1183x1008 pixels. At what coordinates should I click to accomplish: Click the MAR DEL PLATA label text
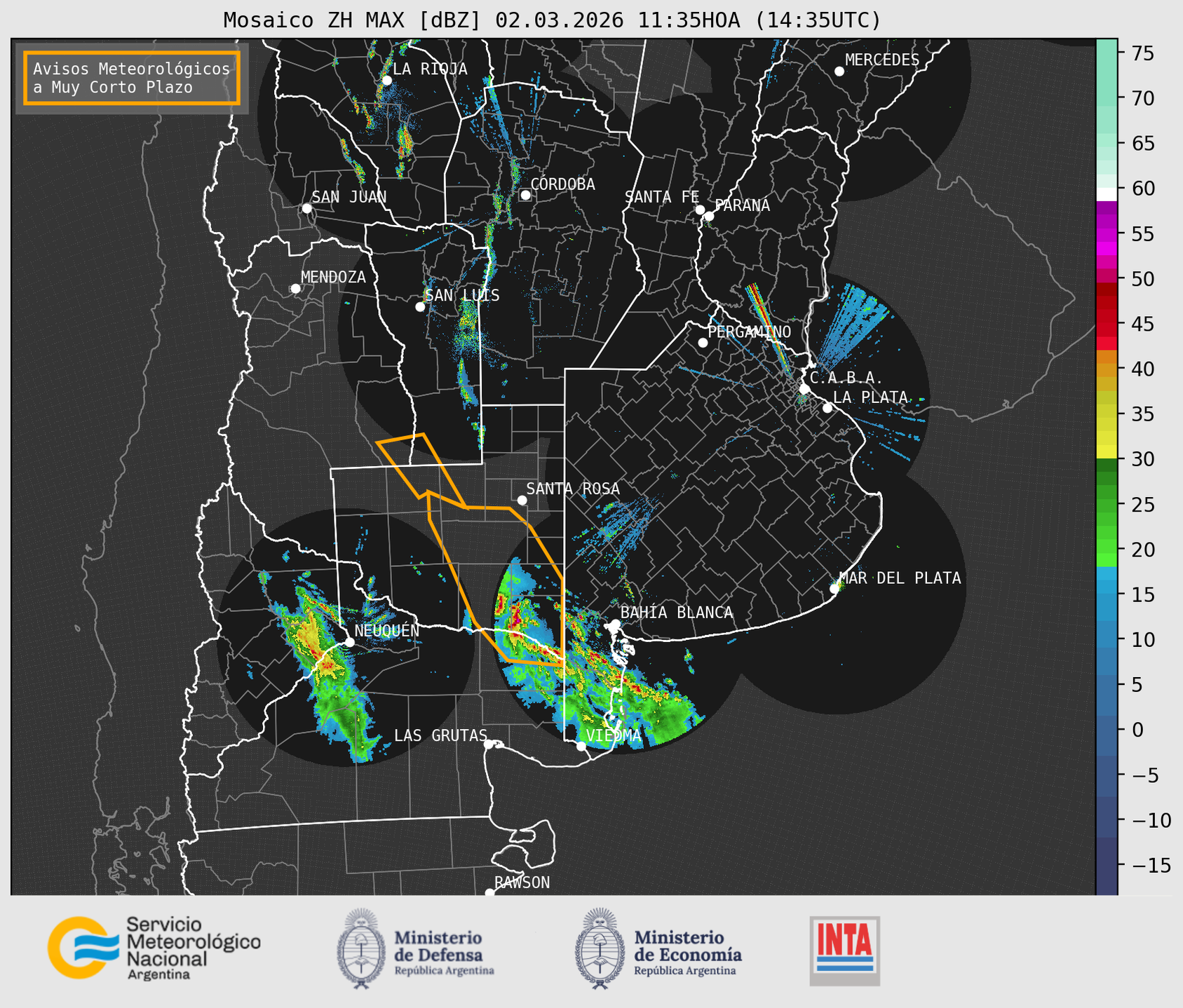point(900,578)
